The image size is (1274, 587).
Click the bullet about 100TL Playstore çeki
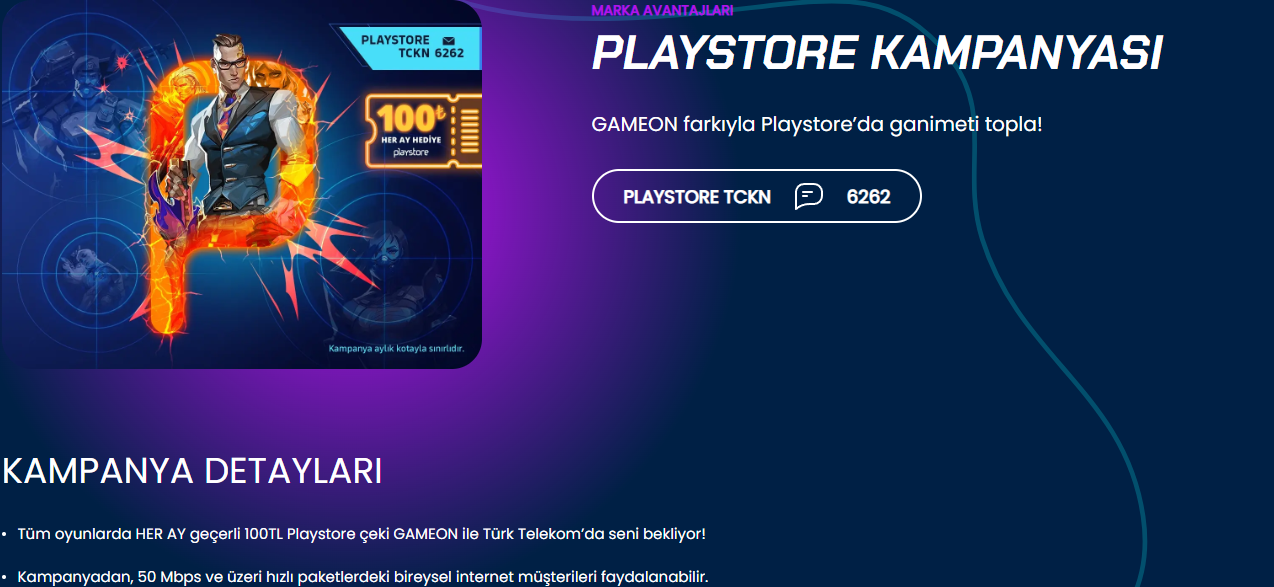pyautogui.click(x=361, y=534)
